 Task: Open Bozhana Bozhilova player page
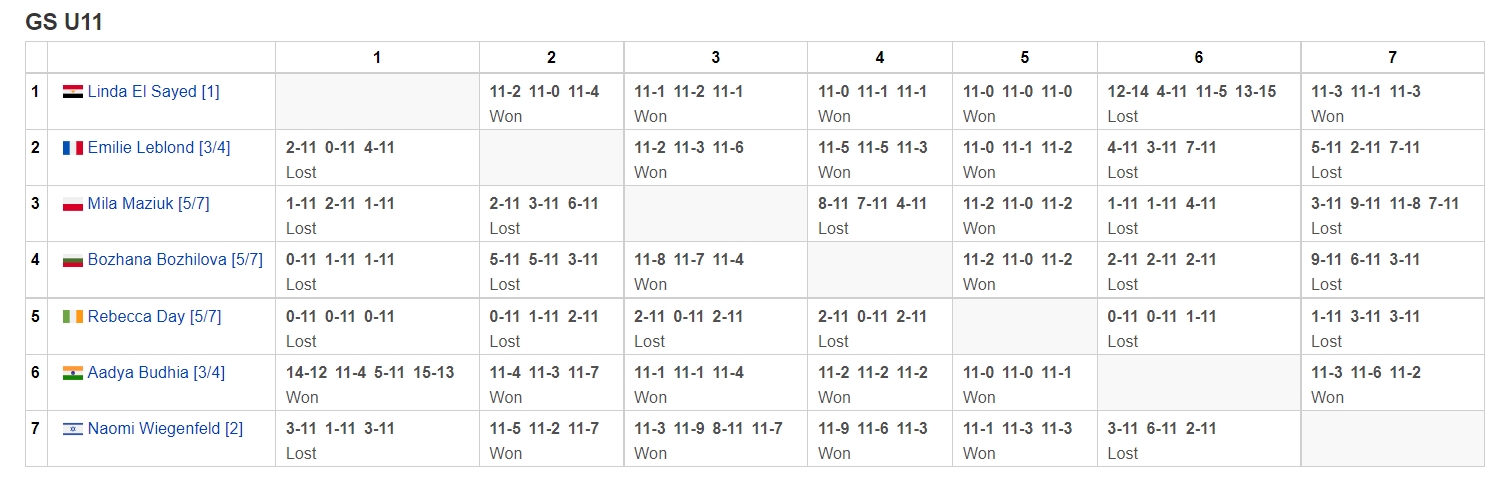(x=175, y=260)
